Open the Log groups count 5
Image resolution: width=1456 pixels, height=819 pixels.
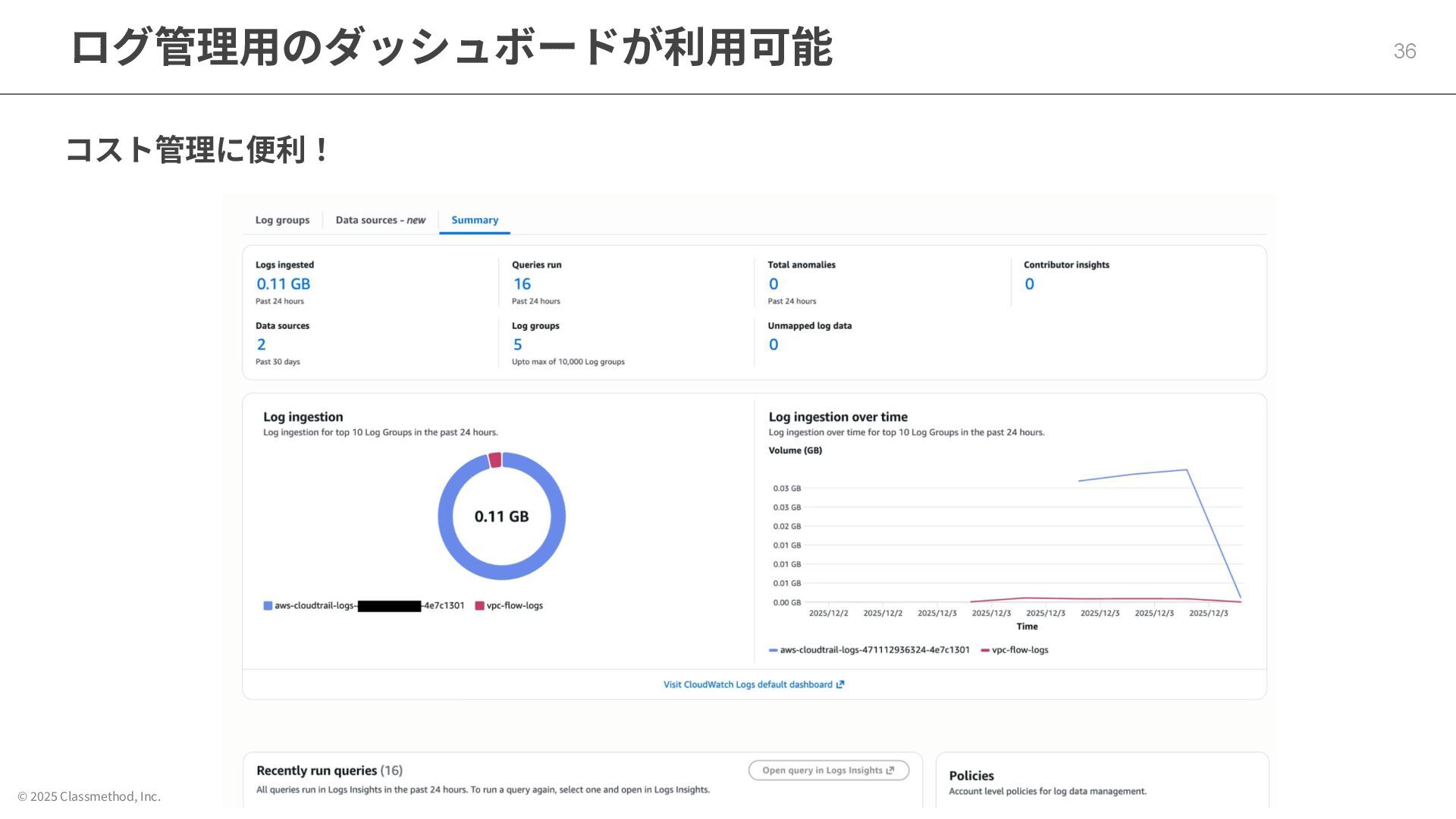[517, 344]
